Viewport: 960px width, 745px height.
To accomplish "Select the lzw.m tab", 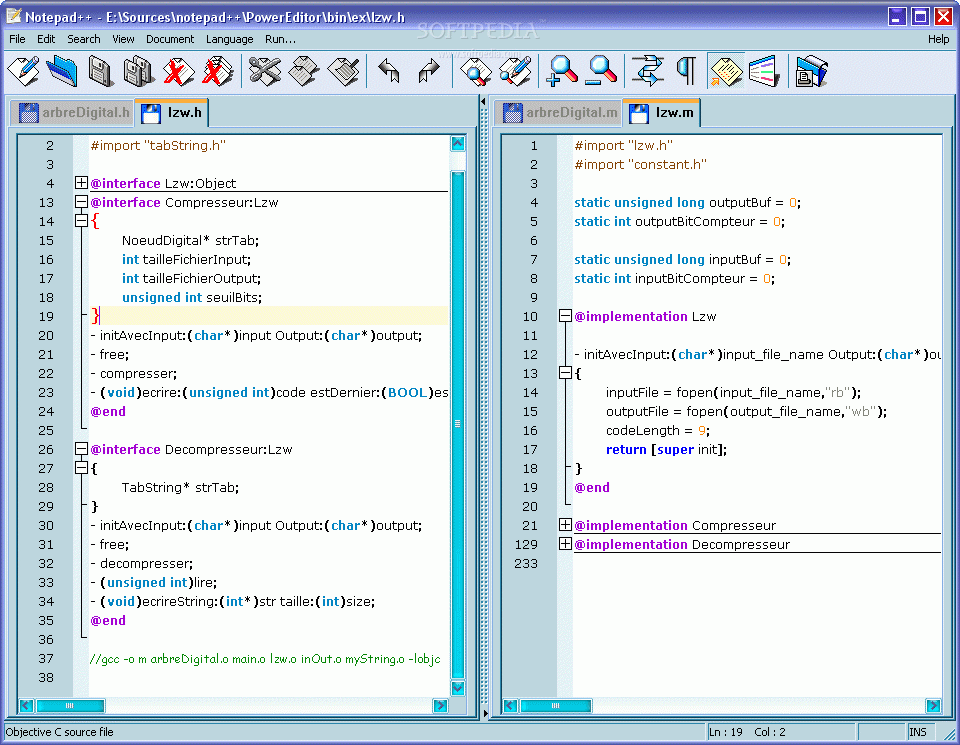I will click(x=662, y=113).
